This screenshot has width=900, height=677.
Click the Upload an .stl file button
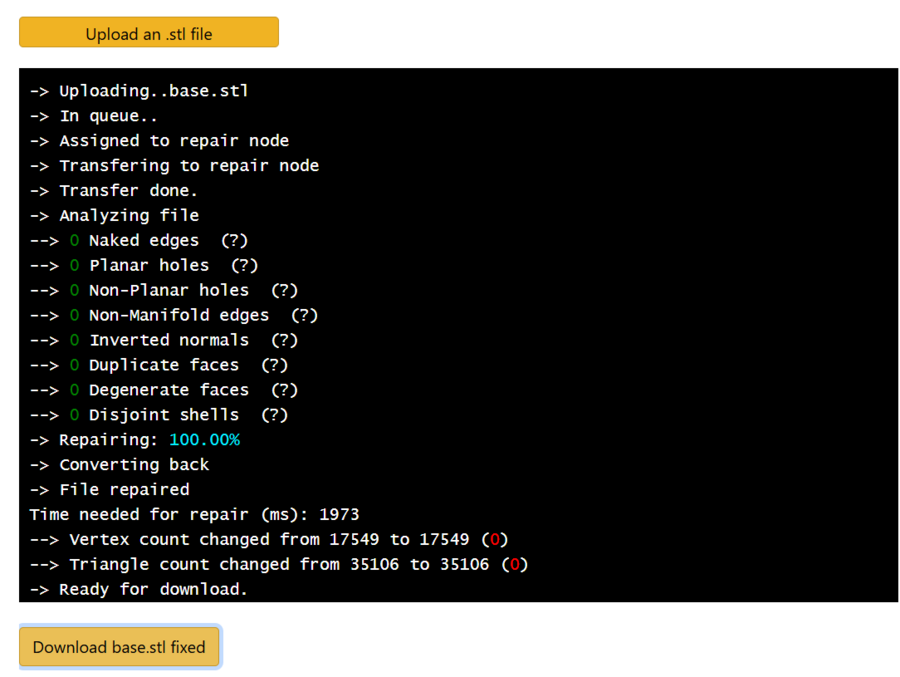click(x=149, y=33)
